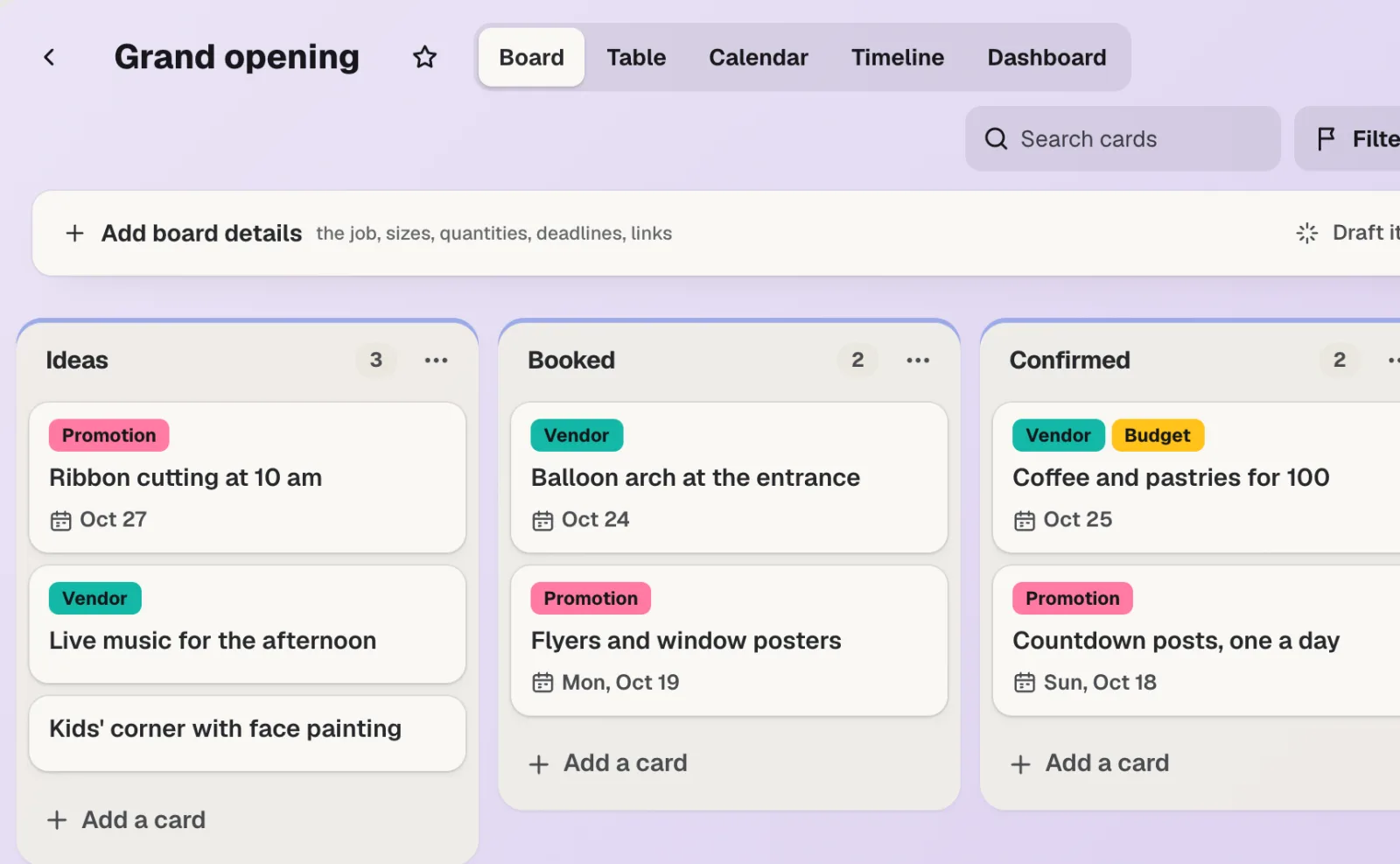Click Vendor label on Coffee and pastries card
The image size is (1400, 864).
point(1058,436)
